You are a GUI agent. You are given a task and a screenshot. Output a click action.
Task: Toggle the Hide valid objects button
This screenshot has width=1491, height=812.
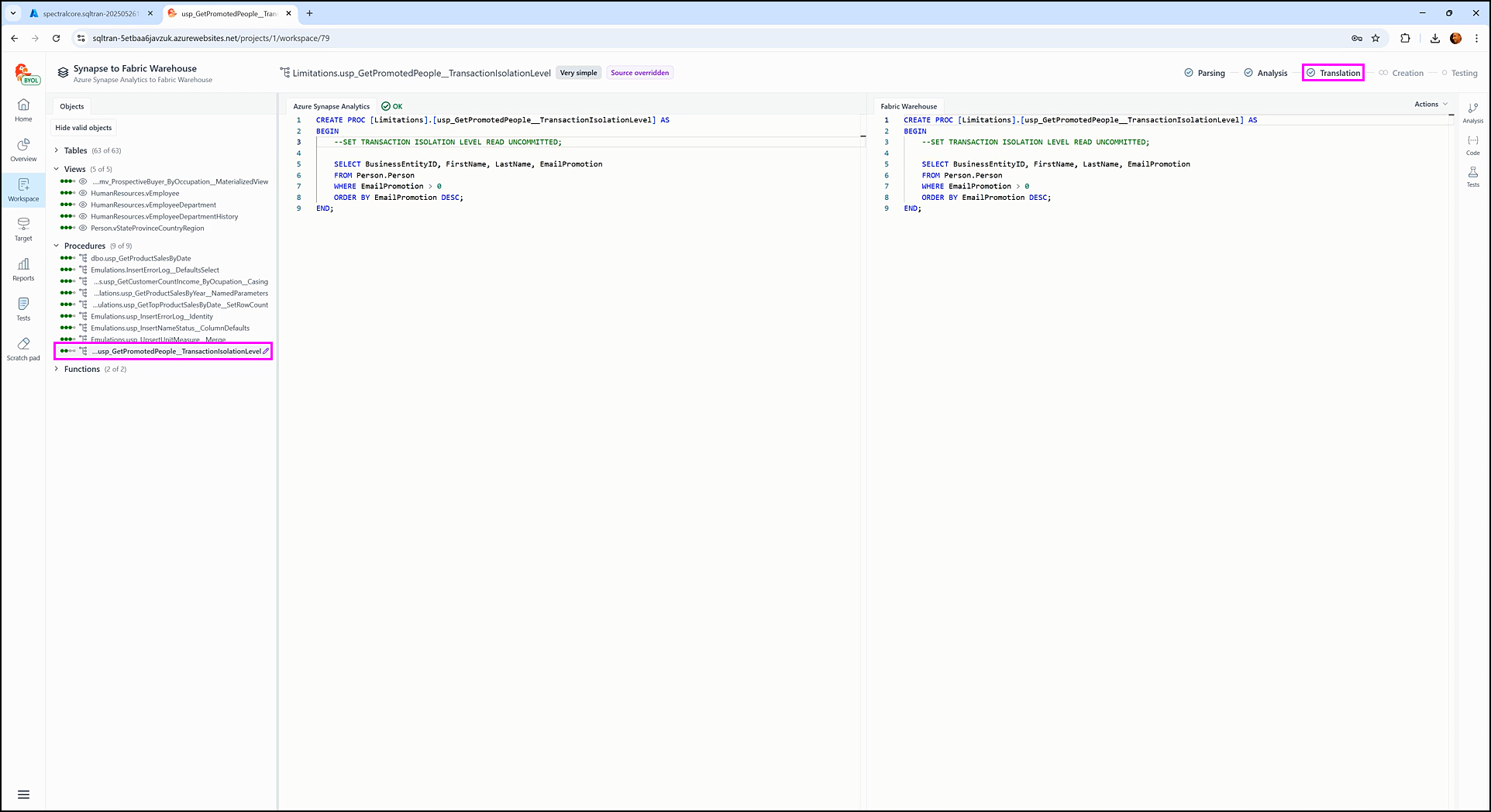84,128
